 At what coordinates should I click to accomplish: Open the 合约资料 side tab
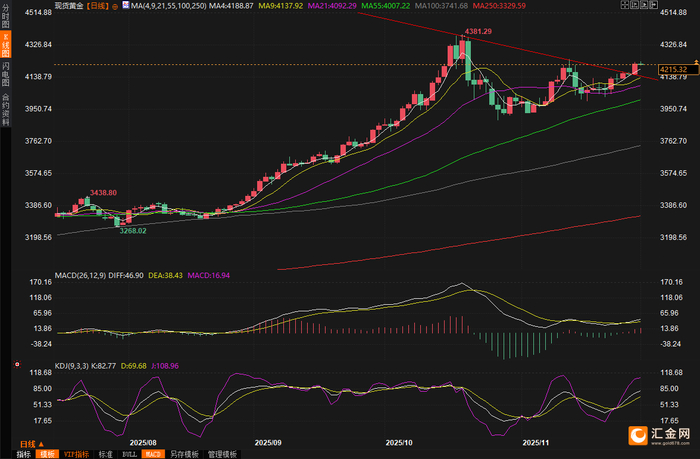[6, 109]
